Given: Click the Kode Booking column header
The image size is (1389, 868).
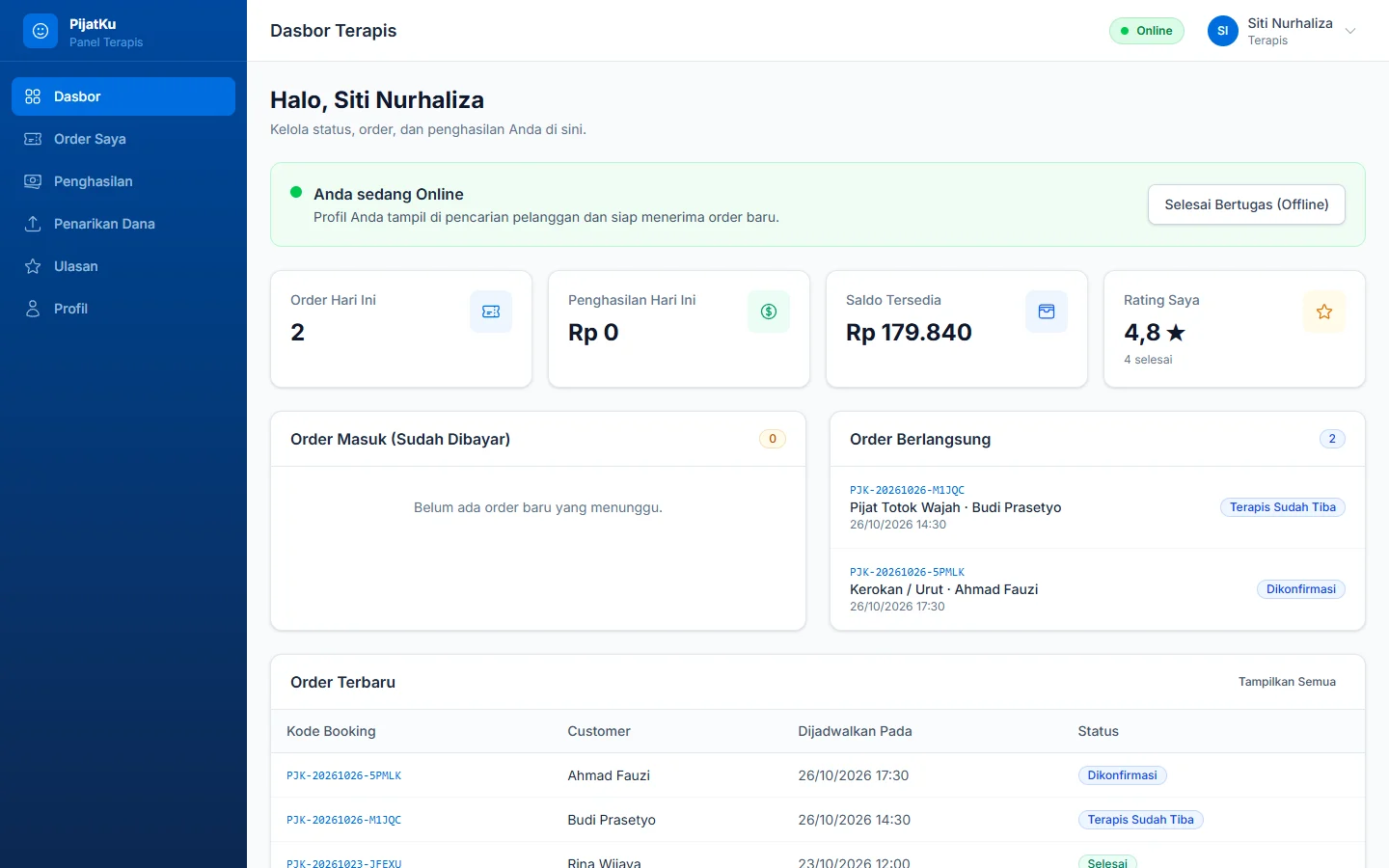Looking at the screenshot, I should click(x=331, y=731).
